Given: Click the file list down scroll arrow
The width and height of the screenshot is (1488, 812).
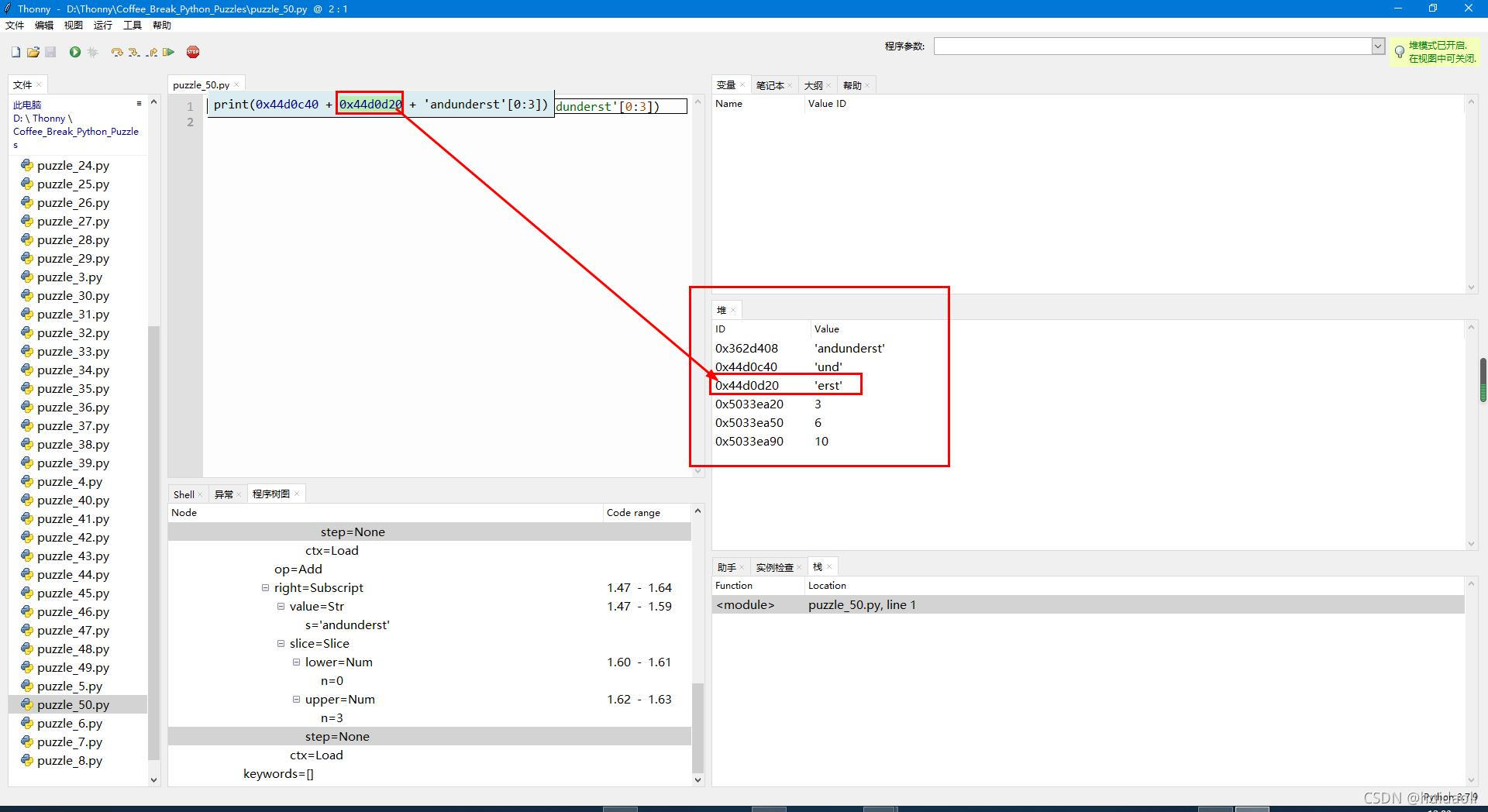Looking at the screenshot, I should [153, 779].
